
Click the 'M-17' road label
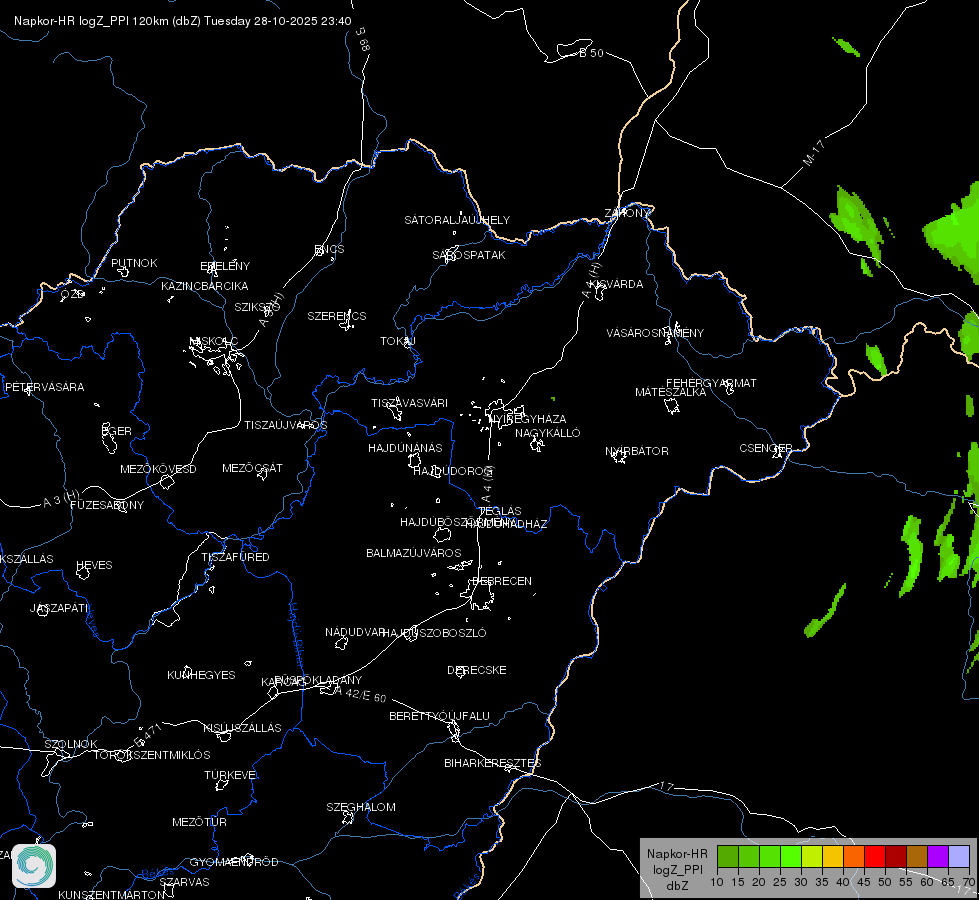(x=814, y=153)
